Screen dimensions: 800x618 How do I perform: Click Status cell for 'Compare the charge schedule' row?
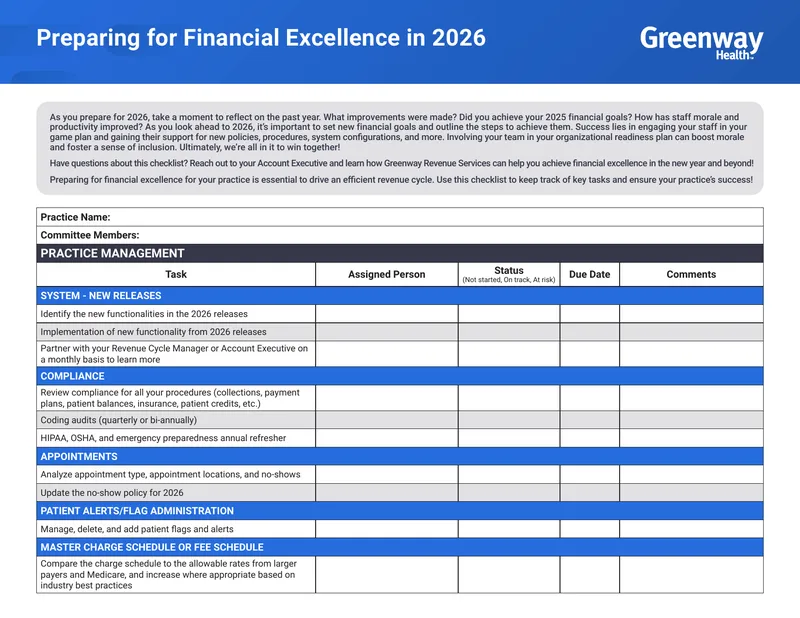(x=509, y=575)
